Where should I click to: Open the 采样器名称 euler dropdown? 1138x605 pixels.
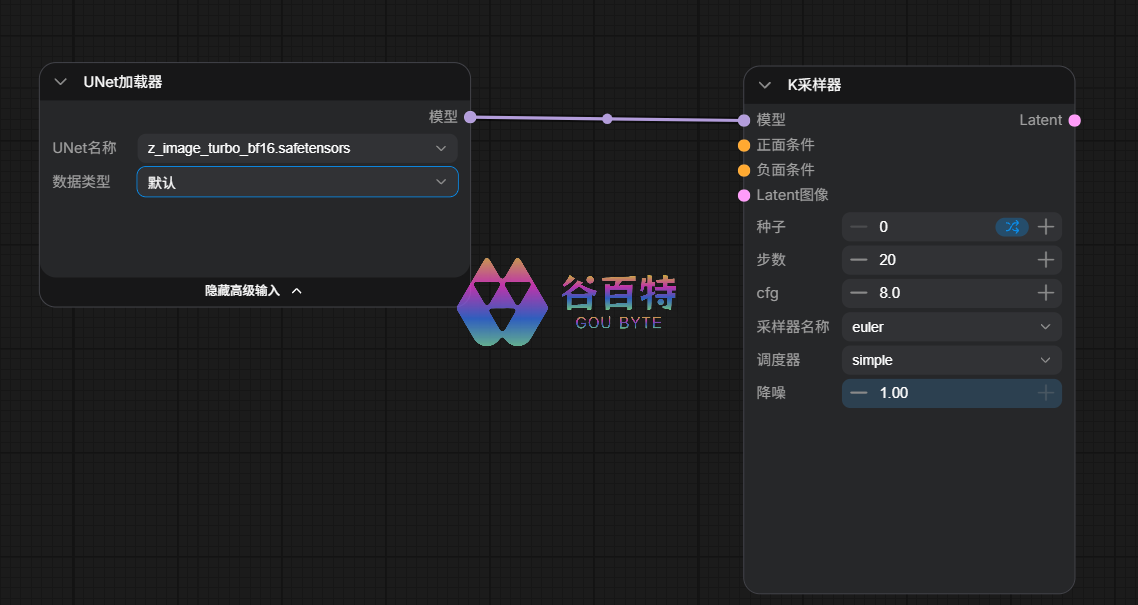click(951, 326)
